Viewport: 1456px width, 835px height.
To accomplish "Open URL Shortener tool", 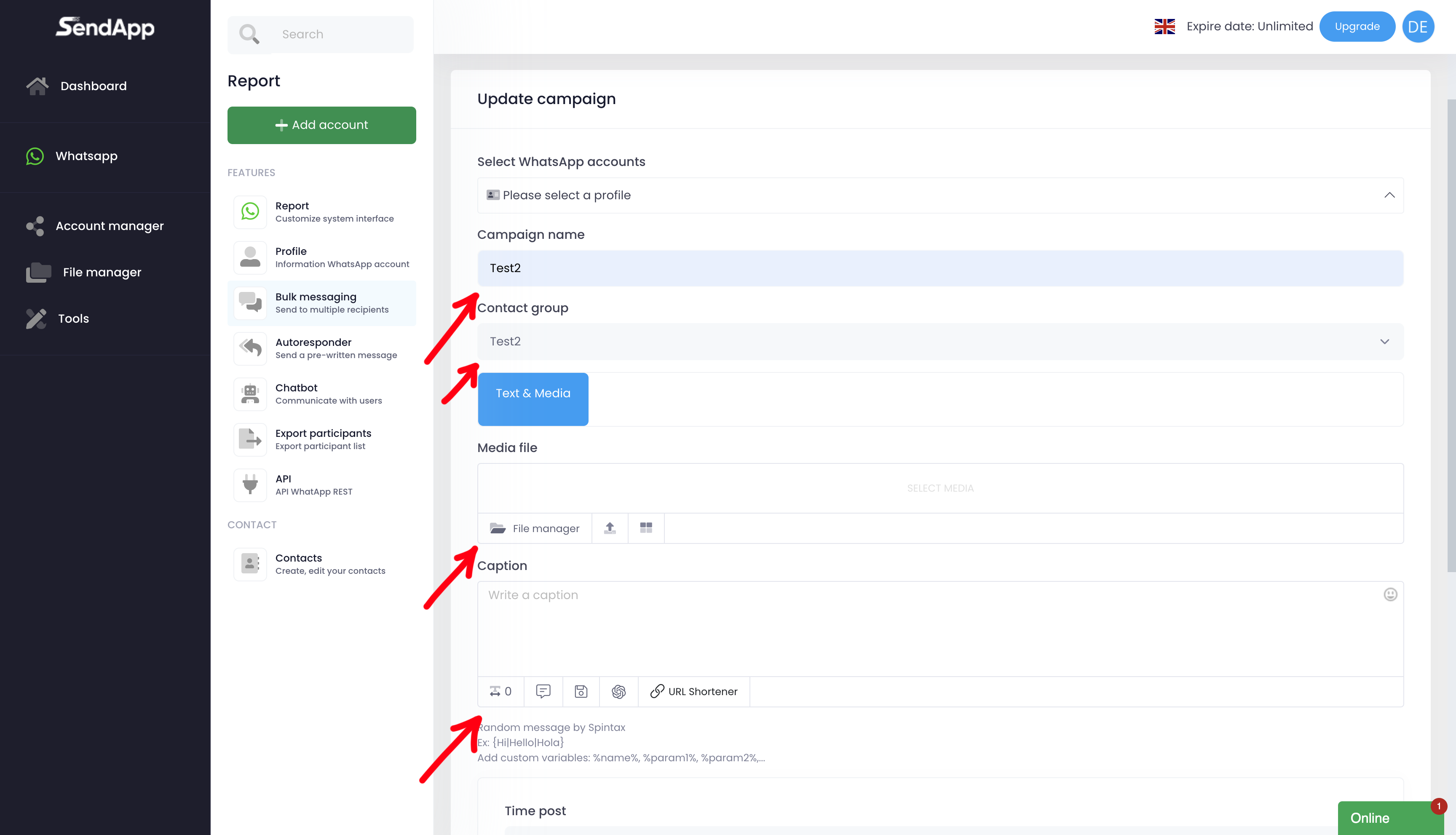I will tap(694, 692).
